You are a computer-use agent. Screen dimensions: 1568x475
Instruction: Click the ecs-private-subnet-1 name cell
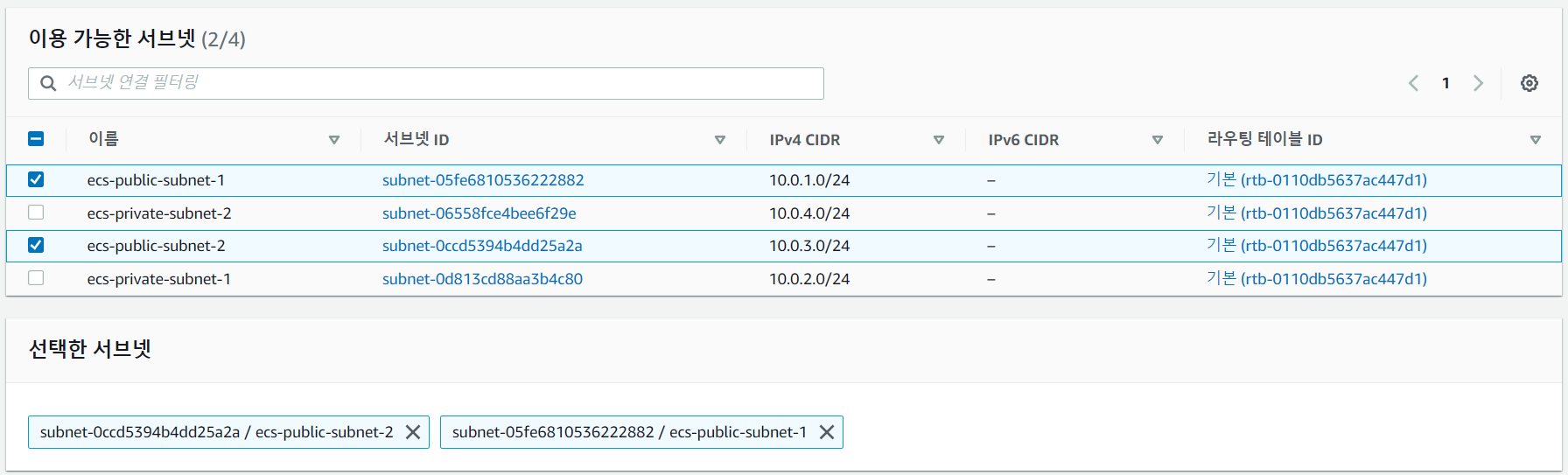coord(159,279)
